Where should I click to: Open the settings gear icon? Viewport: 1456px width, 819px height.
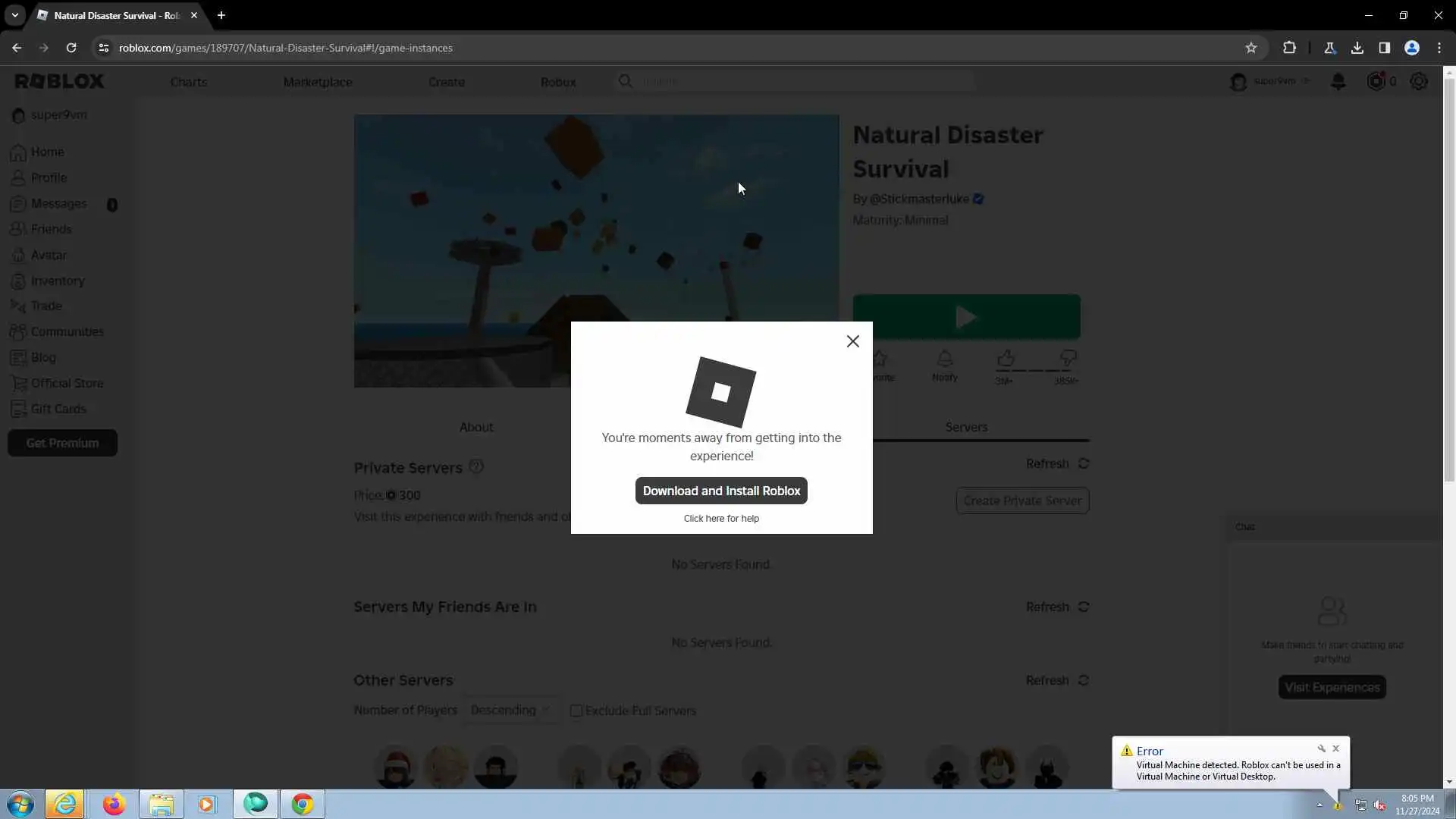pos(1418,81)
